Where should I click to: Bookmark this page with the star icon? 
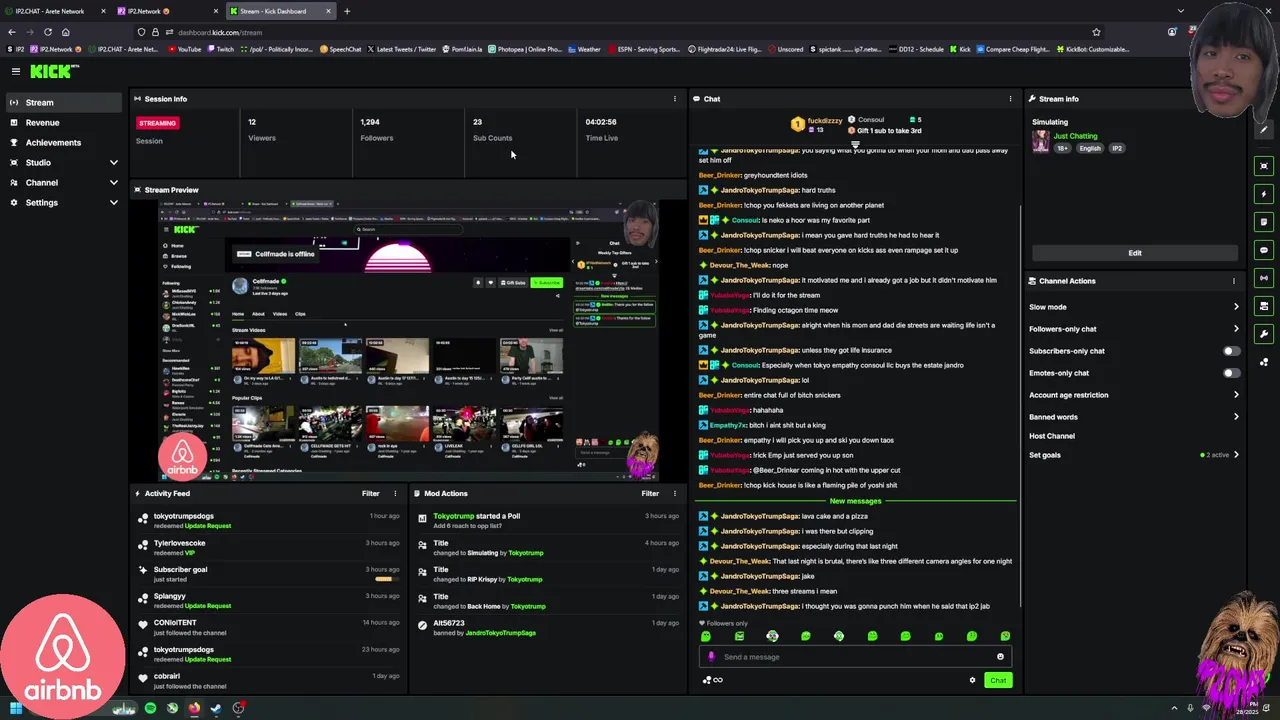pos(1096,32)
